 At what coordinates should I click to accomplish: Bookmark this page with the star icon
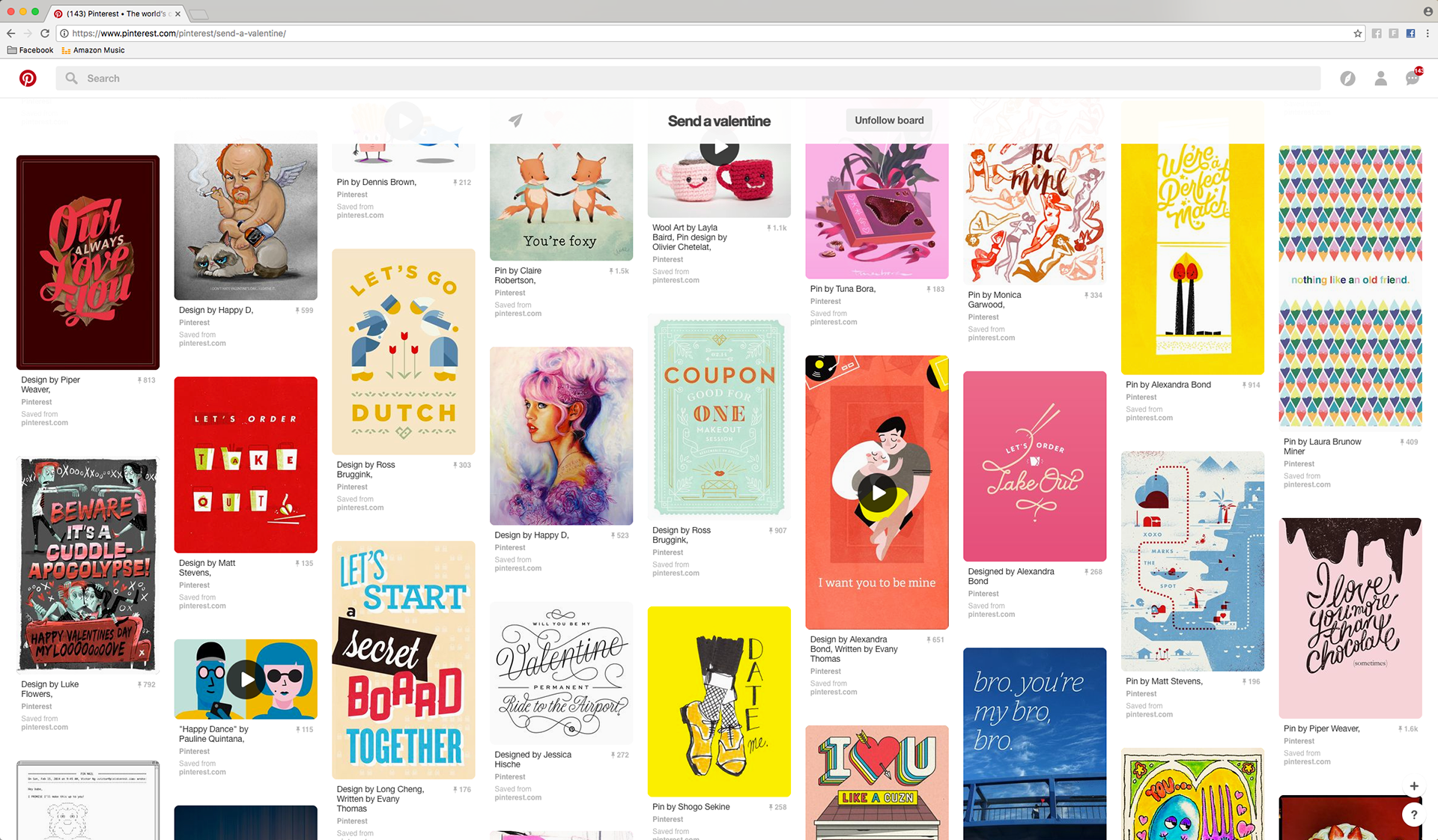[x=1358, y=34]
